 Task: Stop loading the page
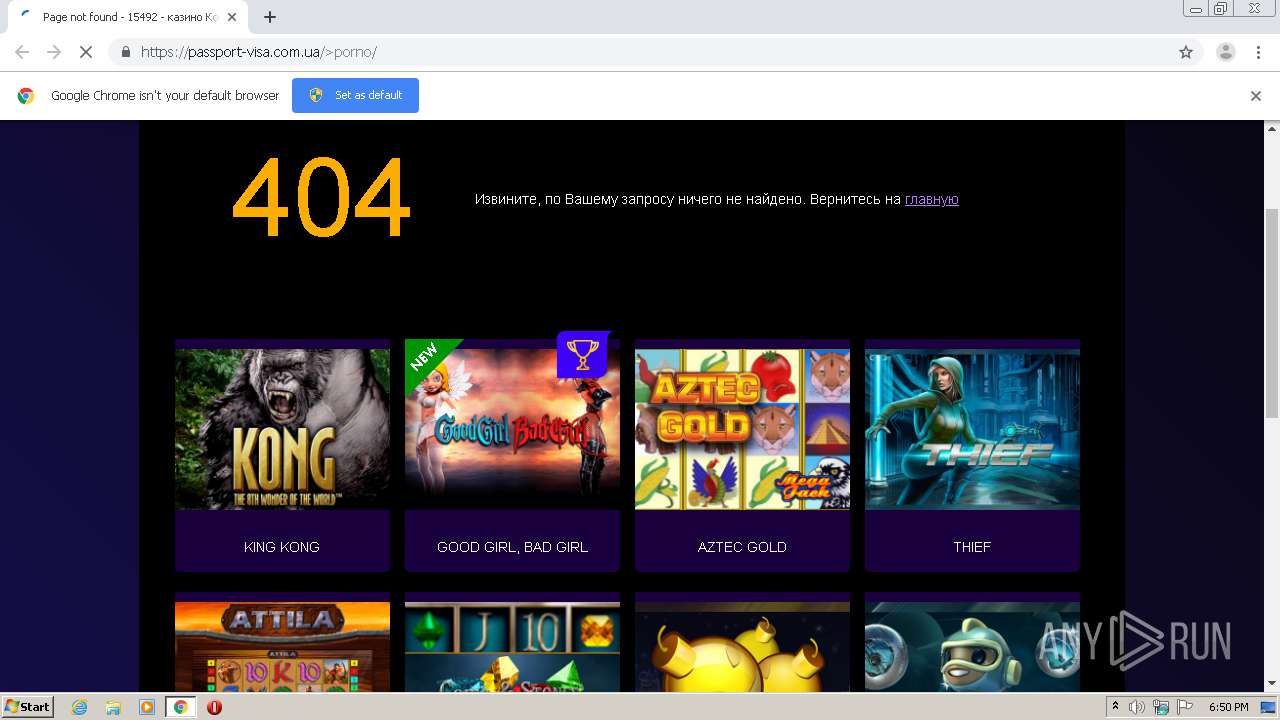[86, 52]
